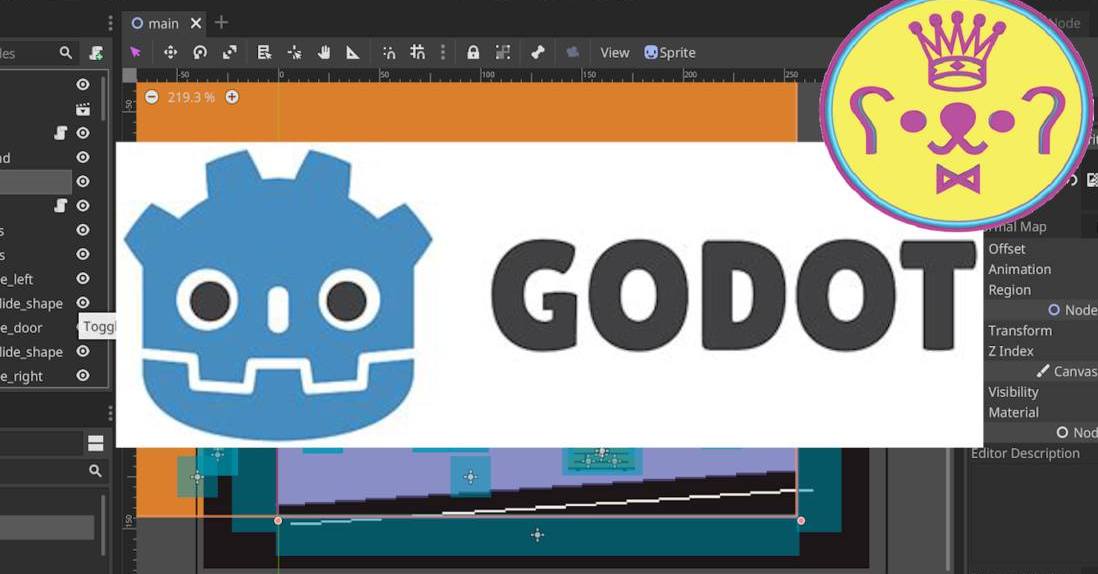
Task: Toggle smart snapping magnet icon
Action: (x=389, y=52)
